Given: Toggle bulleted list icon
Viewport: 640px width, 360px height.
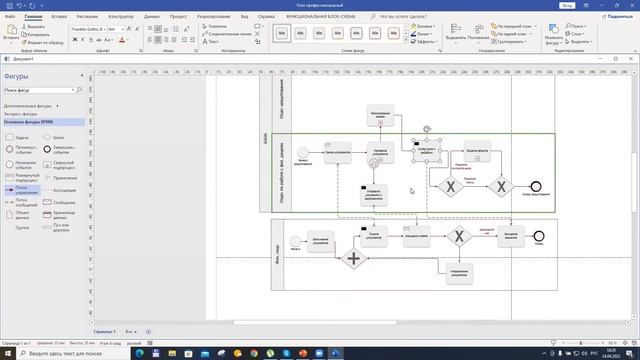Looking at the screenshot, I should click(176, 29).
